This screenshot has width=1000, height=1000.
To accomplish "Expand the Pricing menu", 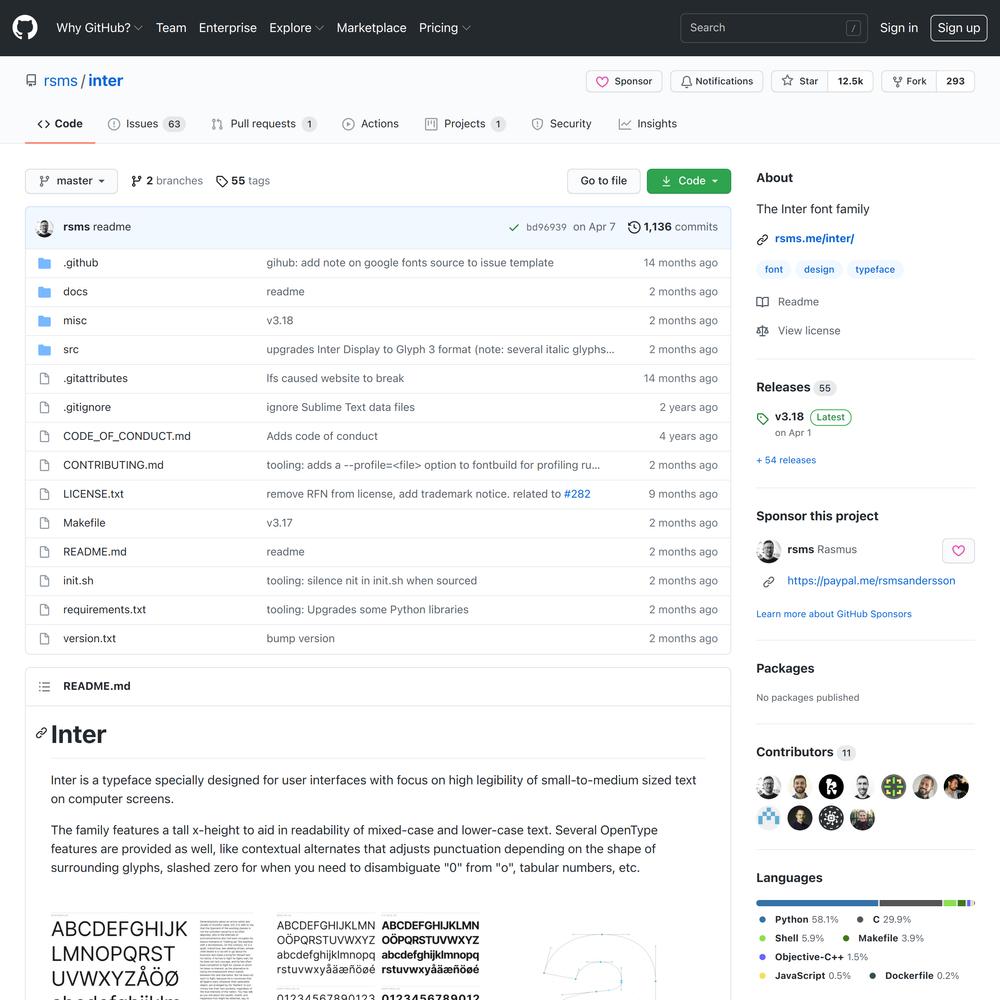I will 445,28.
